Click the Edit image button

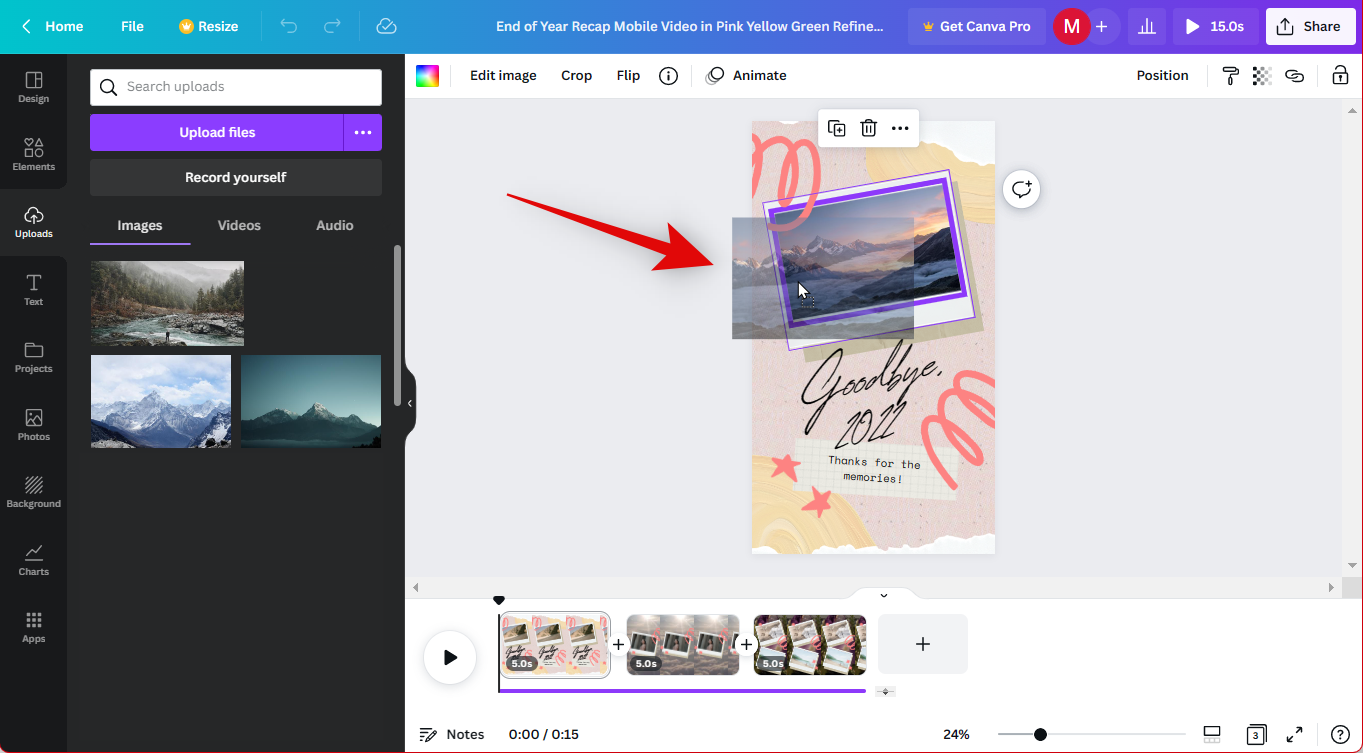tap(503, 76)
